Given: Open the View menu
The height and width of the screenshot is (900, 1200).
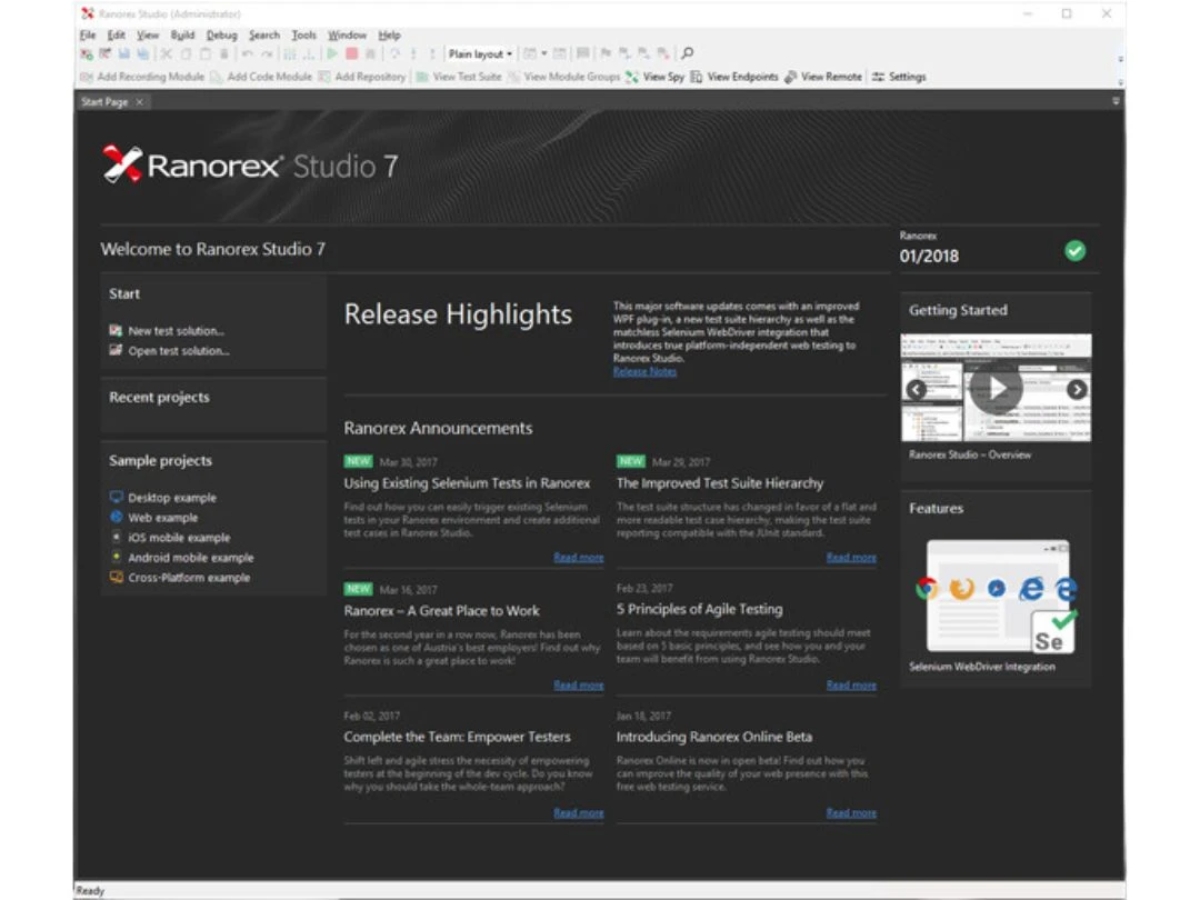Looking at the screenshot, I should pyautogui.click(x=148, y=35).
